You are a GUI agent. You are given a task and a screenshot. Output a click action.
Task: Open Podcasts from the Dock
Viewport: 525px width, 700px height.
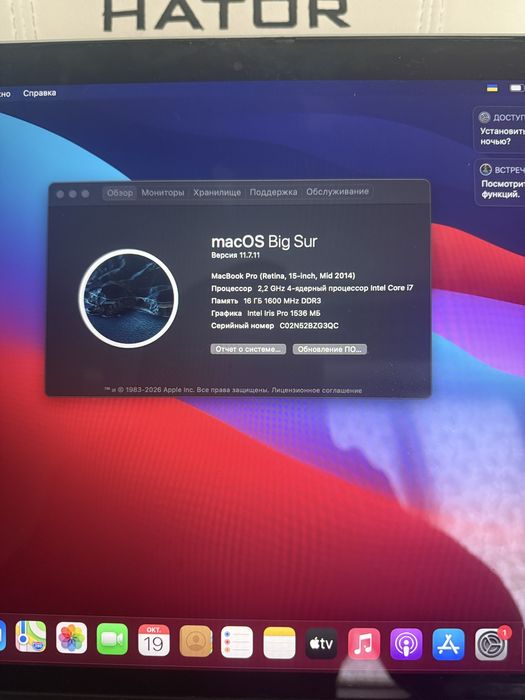(406, 644)
